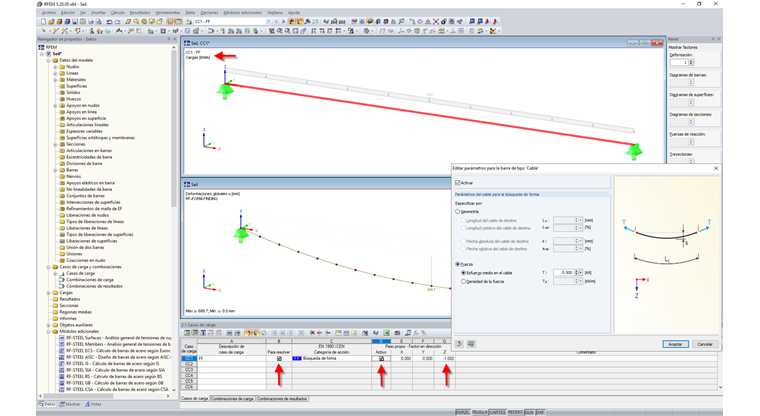Select Esfuerzo medio en el cable option
Viewport: 760px width, 416px height.
pos(463,273)
